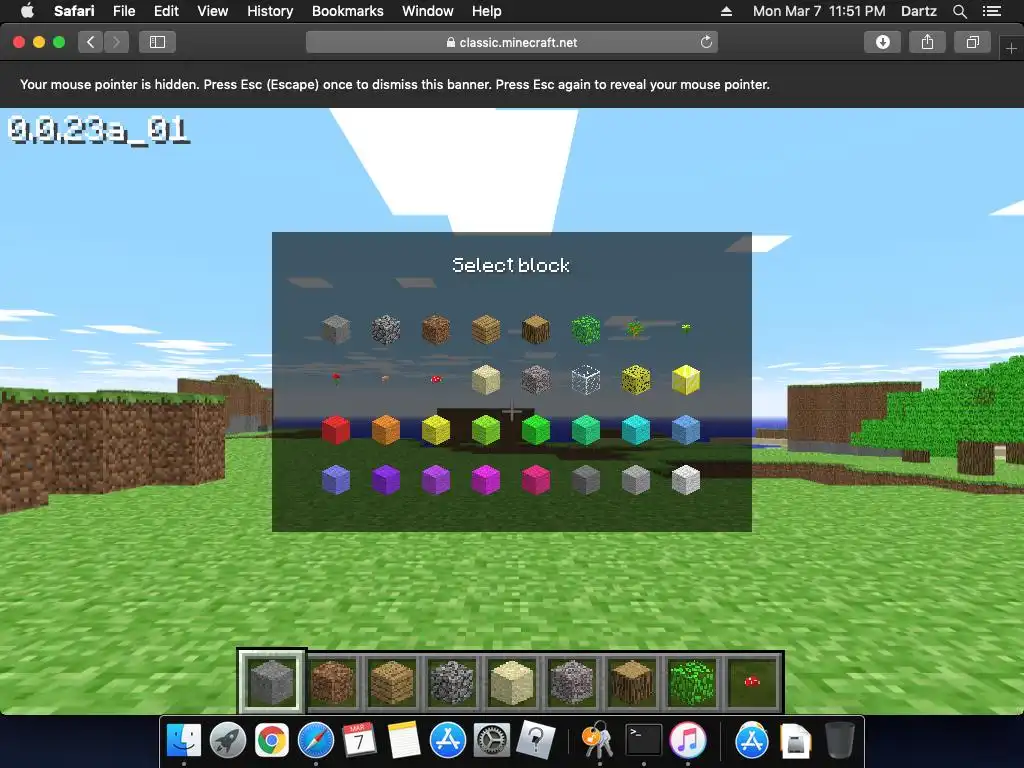The width and height of the screenshot is (1024, 768).
Task: Go back in Safari history
Action: [x=91, y=42]
